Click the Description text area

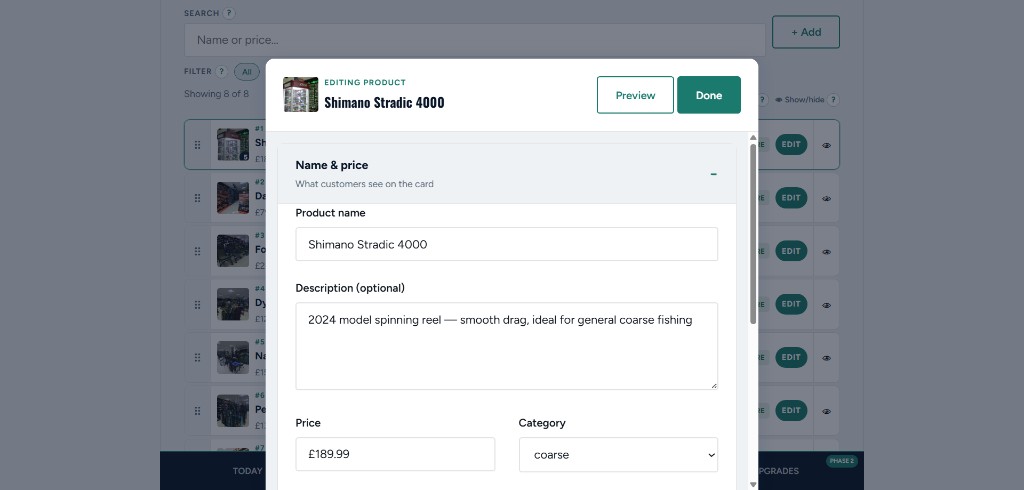point(506,346)
